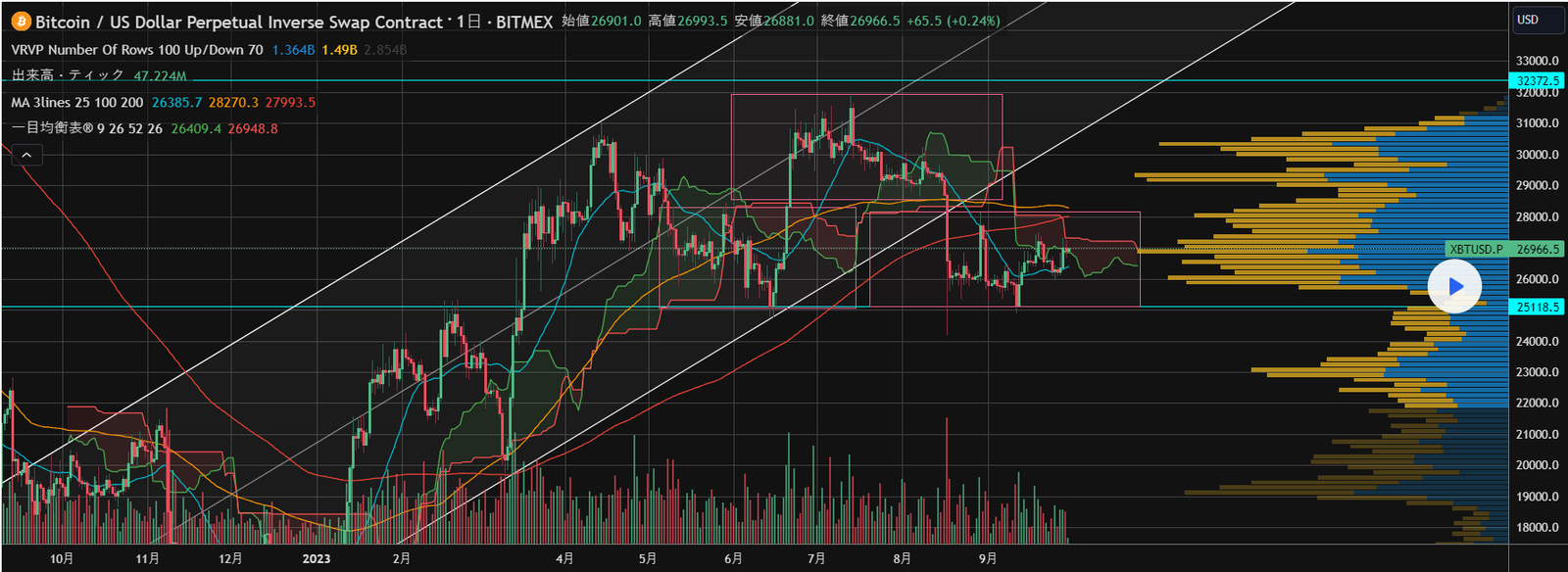Open the Bitcoin / US Dollar symbol title
This screenshot has width=1568, height=572.
pyautogui.click(x=239, y=22)
